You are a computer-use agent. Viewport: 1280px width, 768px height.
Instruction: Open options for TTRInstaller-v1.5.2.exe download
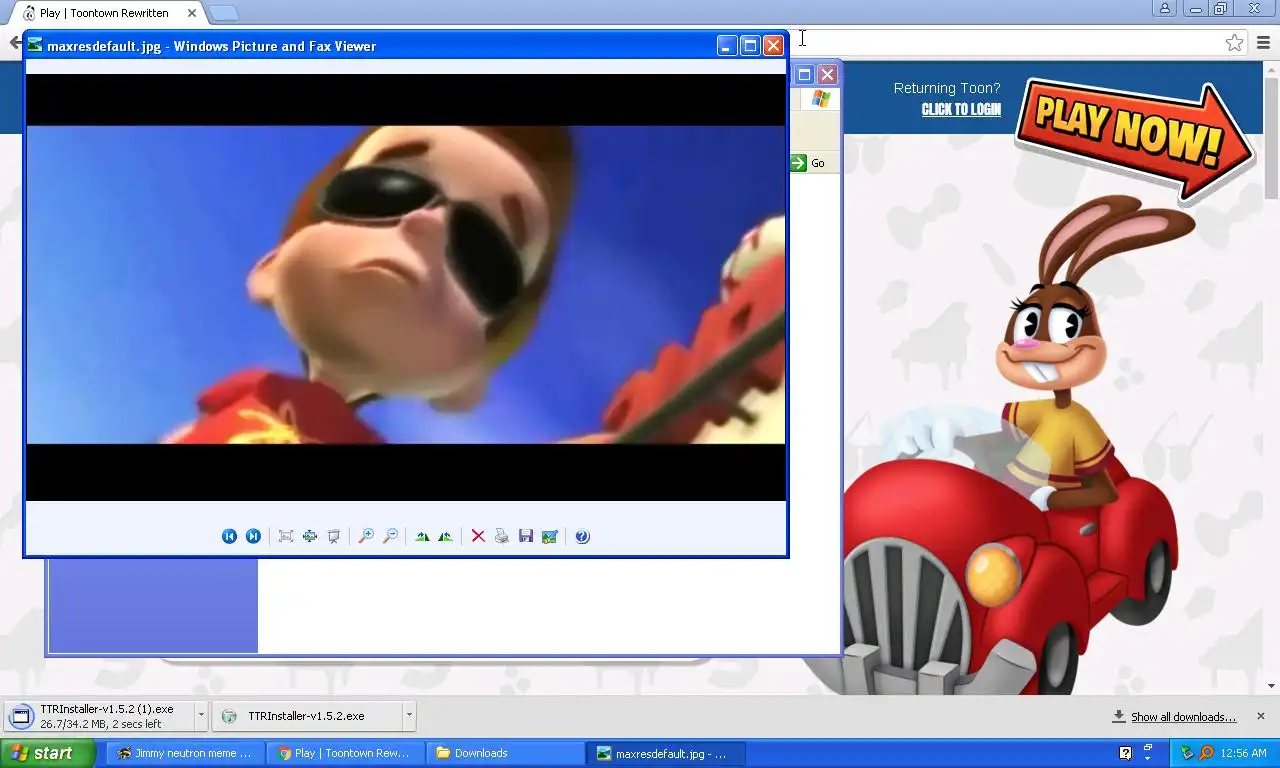[409, 716]
